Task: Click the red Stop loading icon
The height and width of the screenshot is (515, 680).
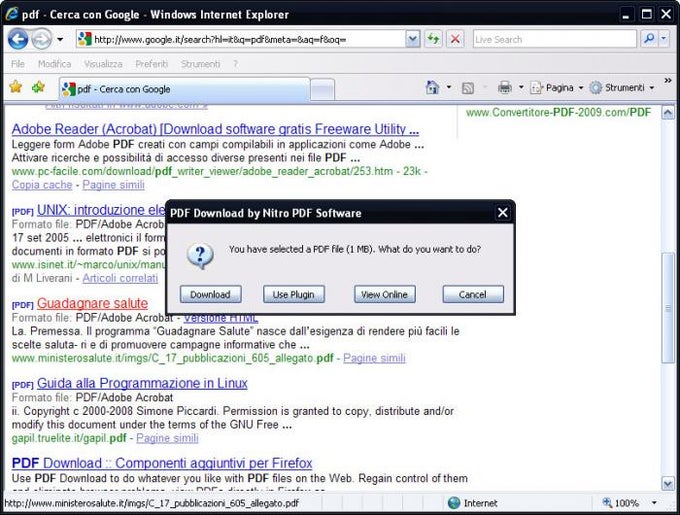Action: [x=455, y=39]
